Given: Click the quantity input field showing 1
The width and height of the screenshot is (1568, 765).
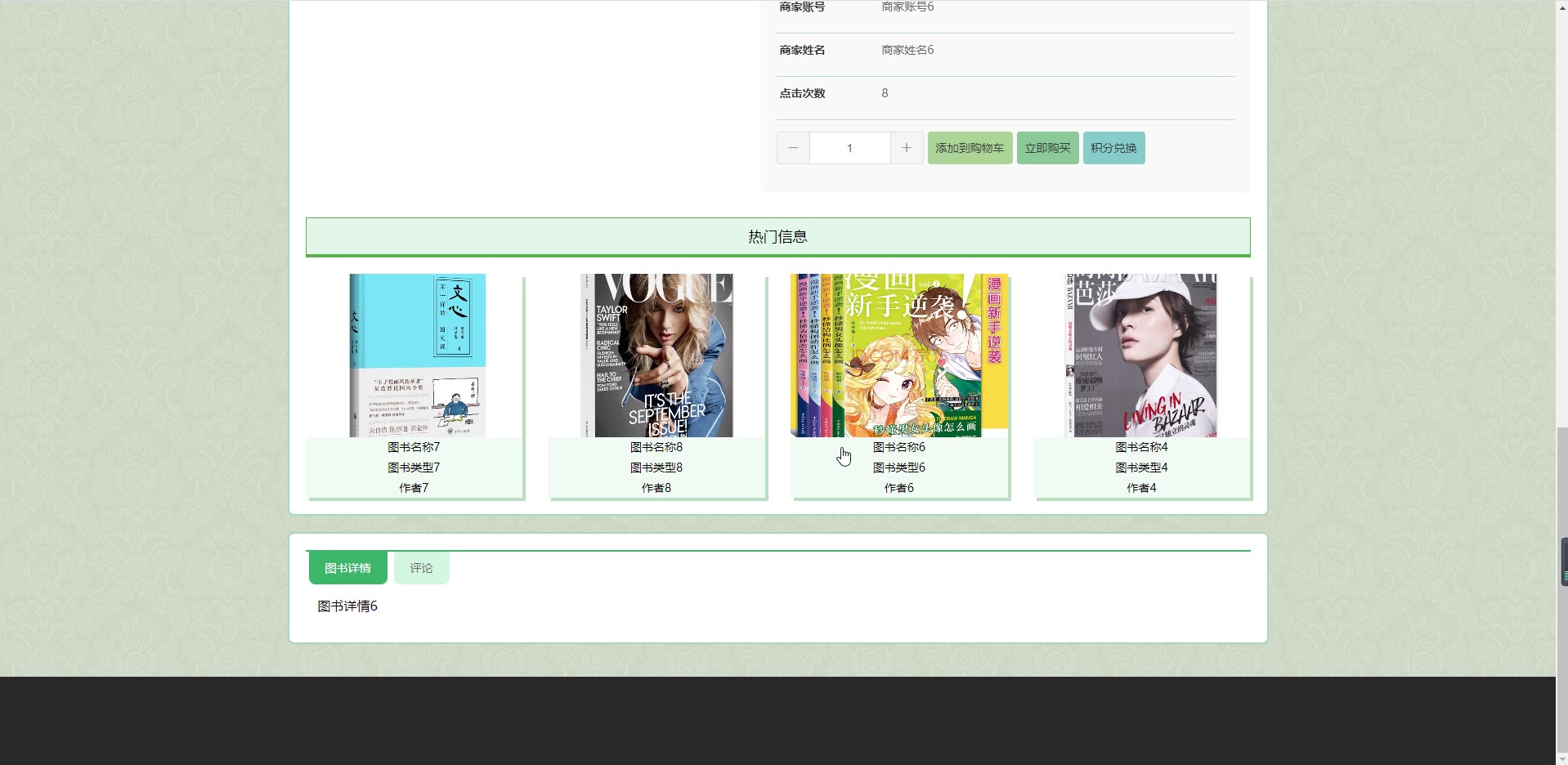Looking at the screenshot, I should click(849, 148).
